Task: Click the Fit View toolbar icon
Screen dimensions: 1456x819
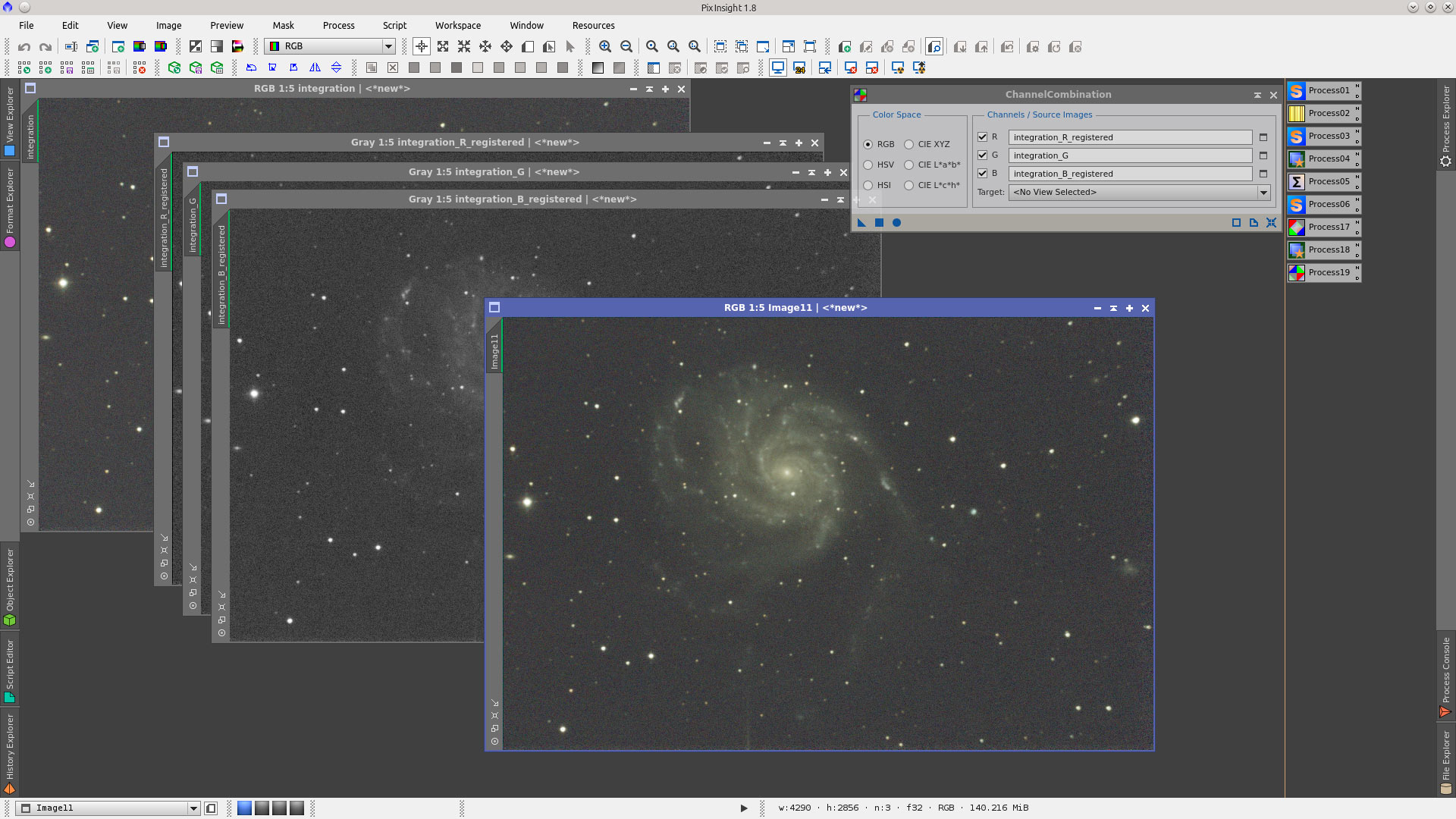Action: pos(672,46)
